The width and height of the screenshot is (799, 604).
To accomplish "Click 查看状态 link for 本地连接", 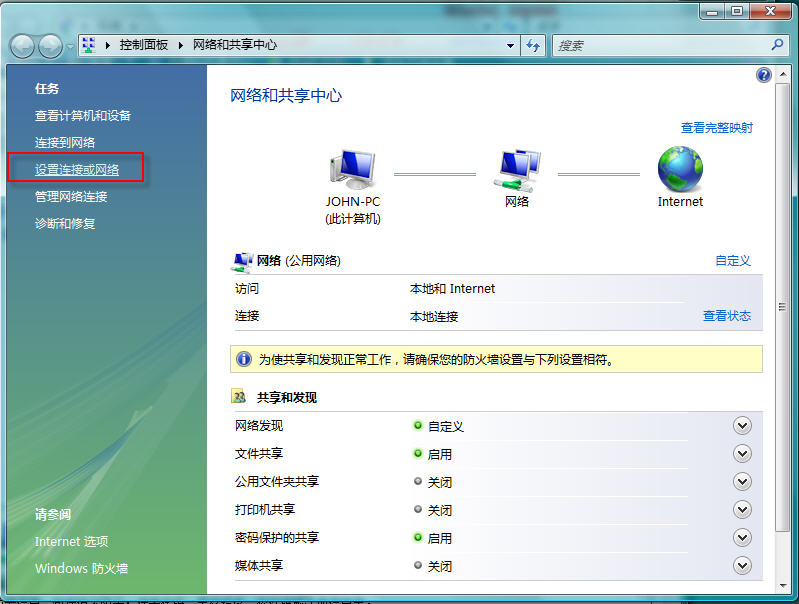I will pos(727,316).
